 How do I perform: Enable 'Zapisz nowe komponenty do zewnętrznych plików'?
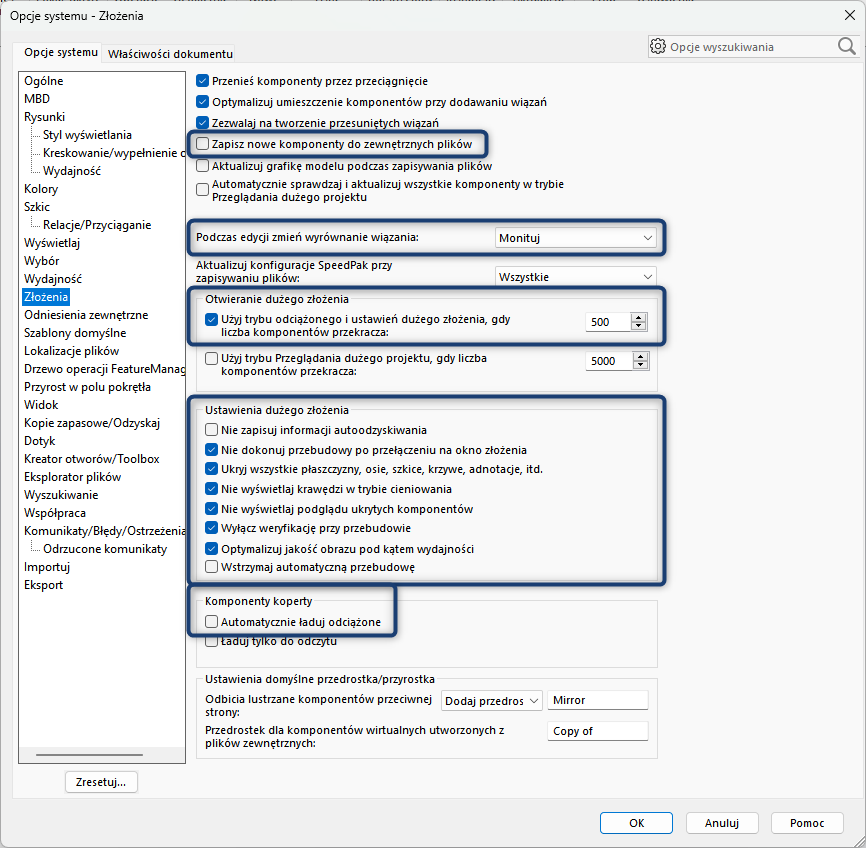click(x=204, y=144)
